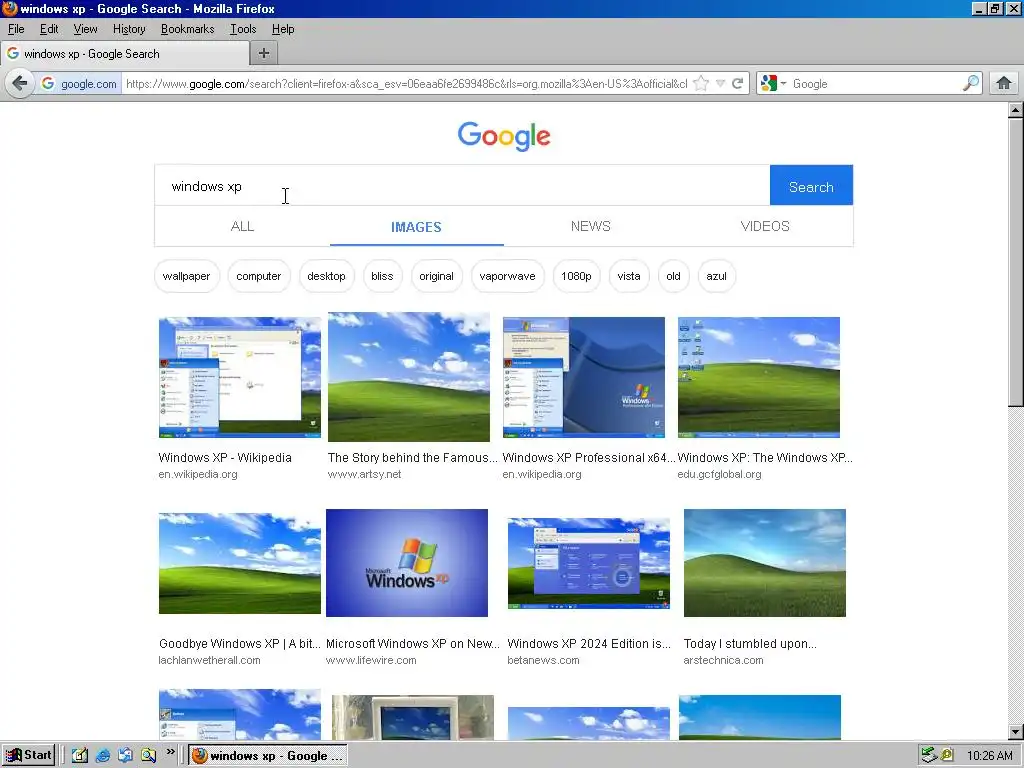The width and height of the screenshot is (1024, 768).
Task: Open the Edit menu
Action: click(49, 29)
